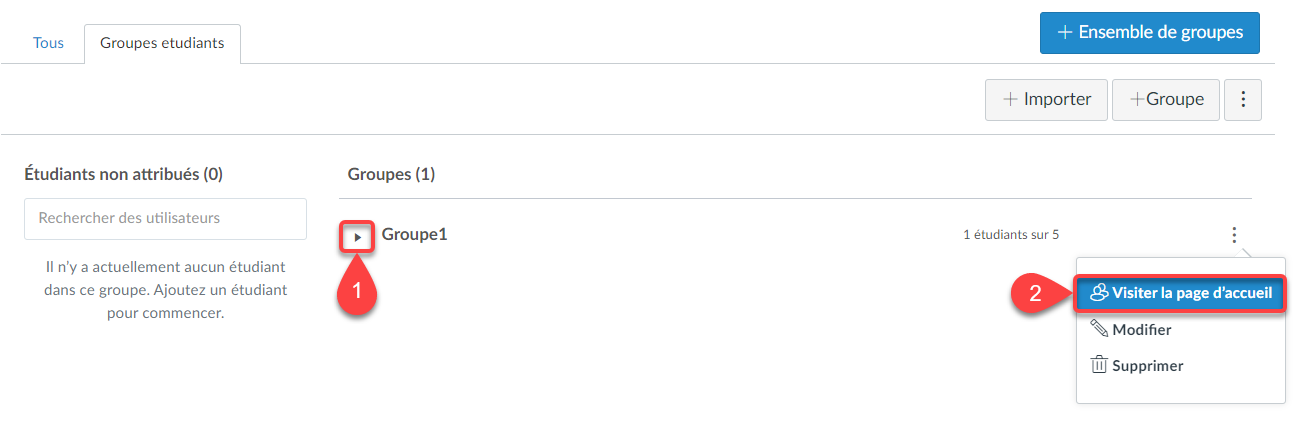Click the plus icon on the Groupe button
This screenshot has height=429, width=1311.
[1137, 100]
